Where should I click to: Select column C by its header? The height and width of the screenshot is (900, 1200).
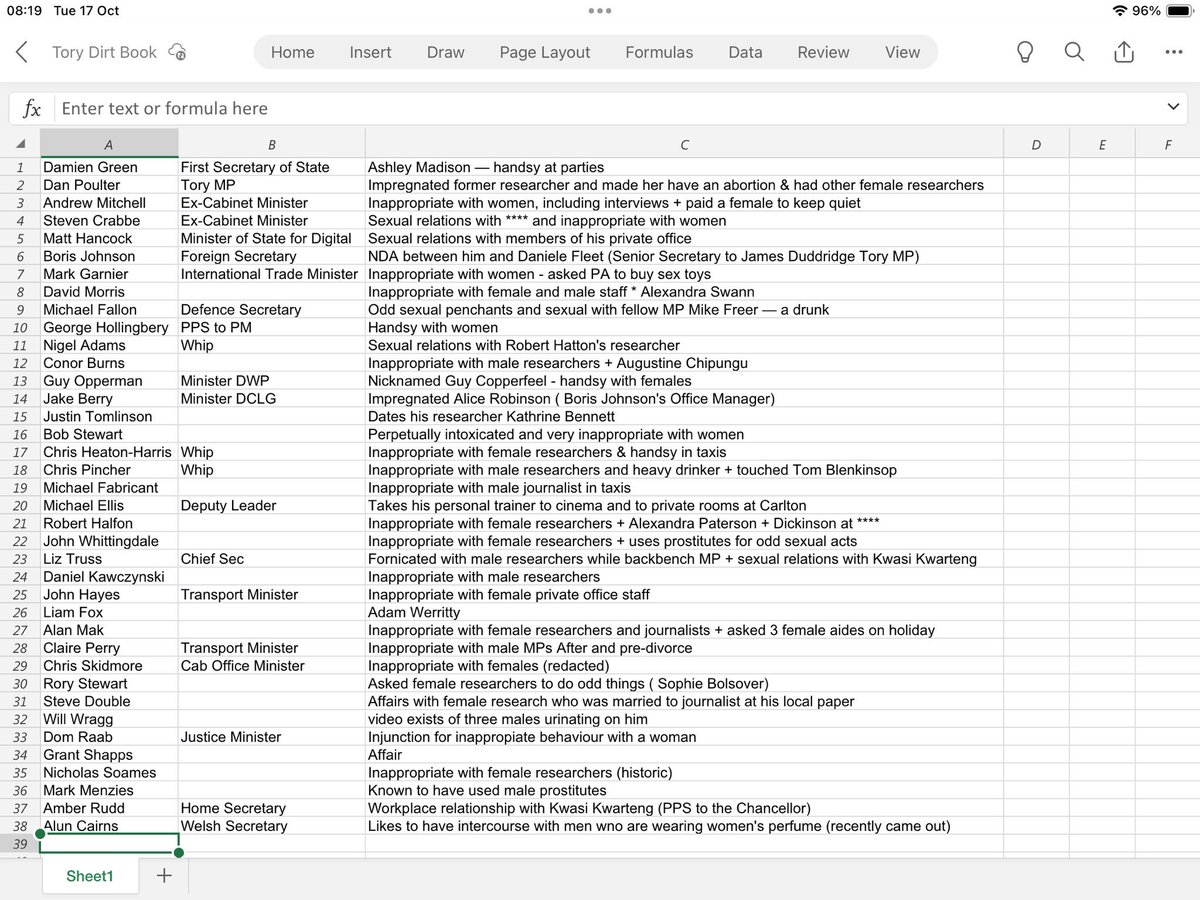coord(684,143)
